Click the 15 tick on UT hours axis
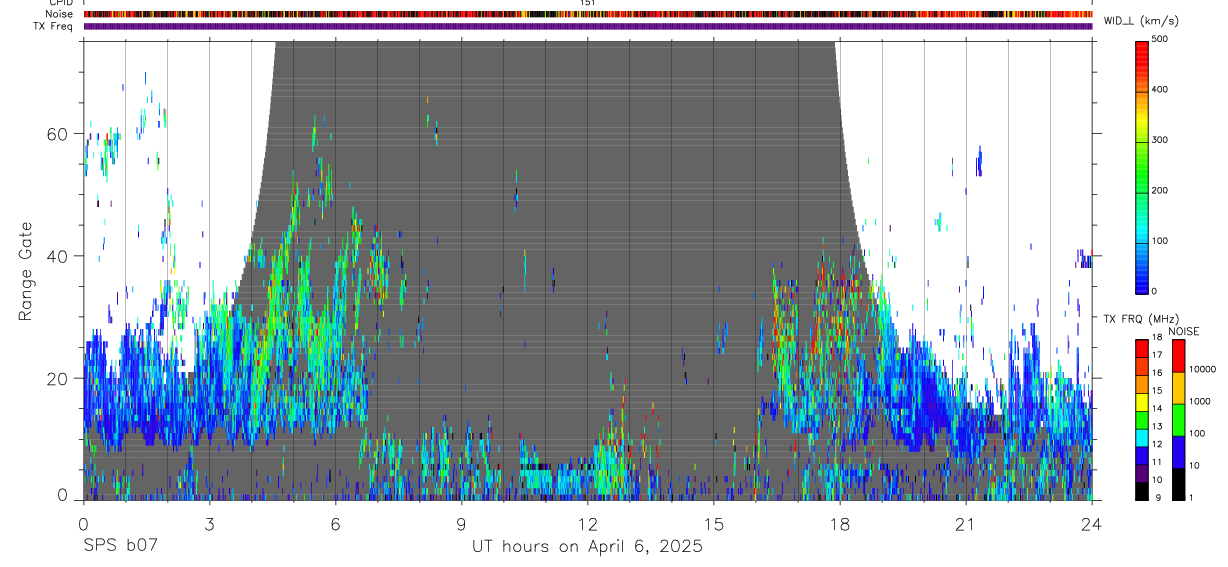This screenshot has width=1228, height=567. click(x=713, y=524)
